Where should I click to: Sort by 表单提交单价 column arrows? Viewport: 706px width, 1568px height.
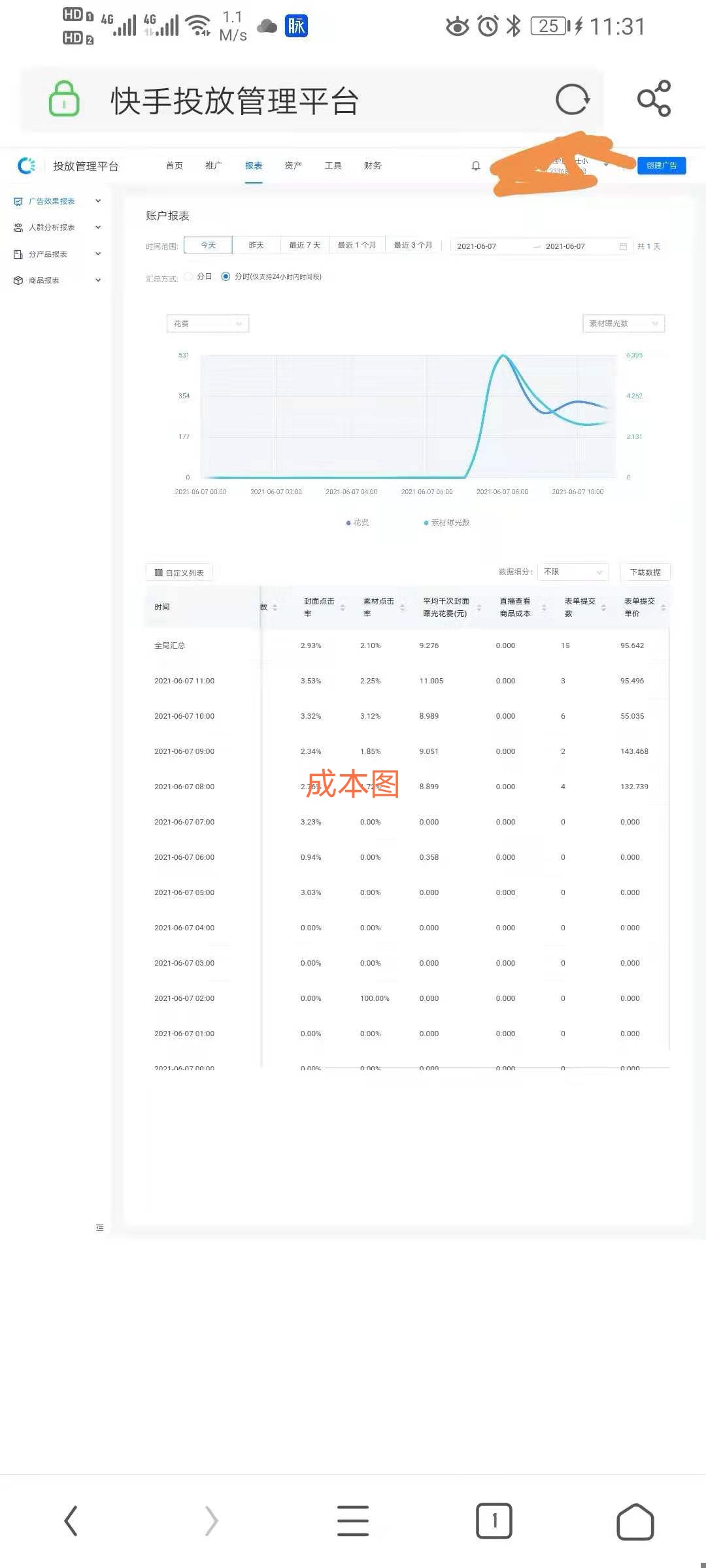point(664,608)
